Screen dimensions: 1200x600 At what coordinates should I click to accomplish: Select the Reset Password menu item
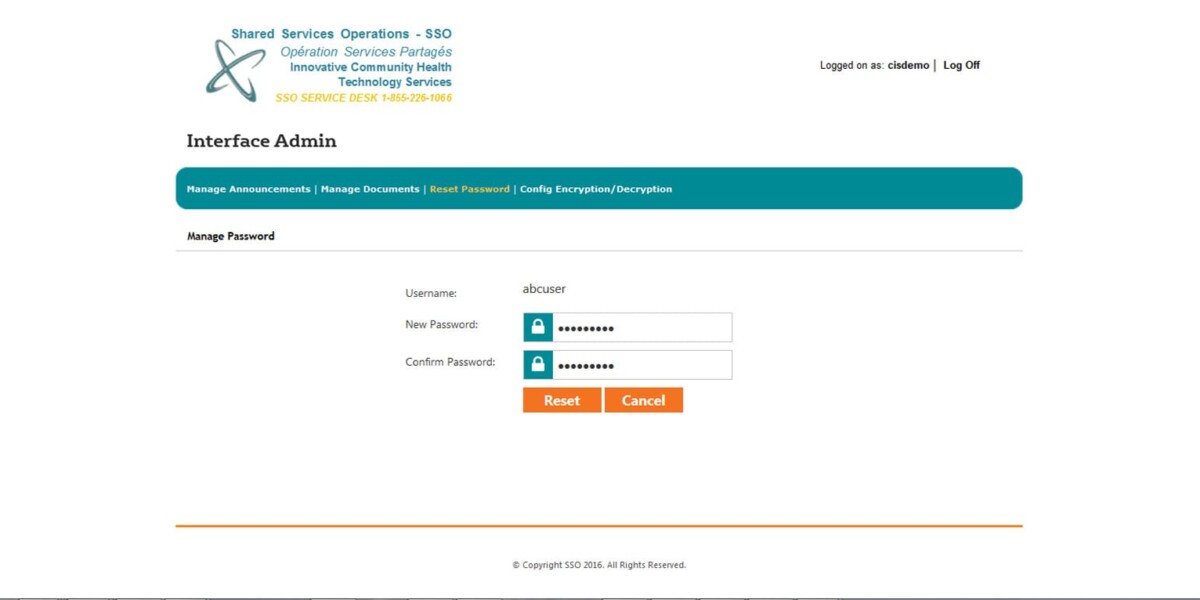(x=469, y=189)
